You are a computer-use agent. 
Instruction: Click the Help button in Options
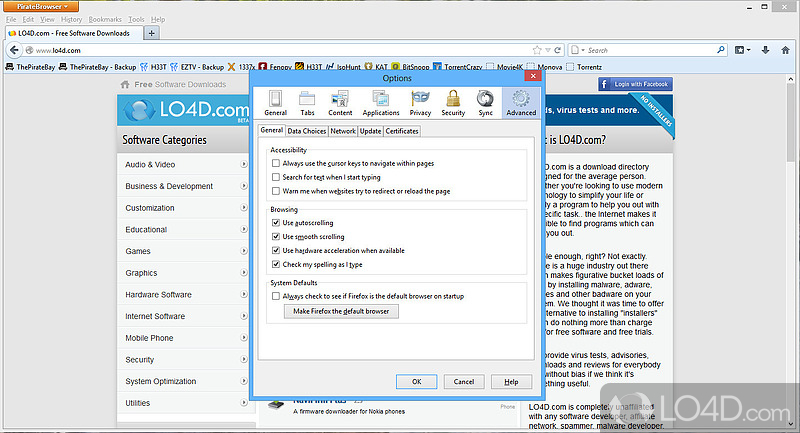(x=511, y=381)
